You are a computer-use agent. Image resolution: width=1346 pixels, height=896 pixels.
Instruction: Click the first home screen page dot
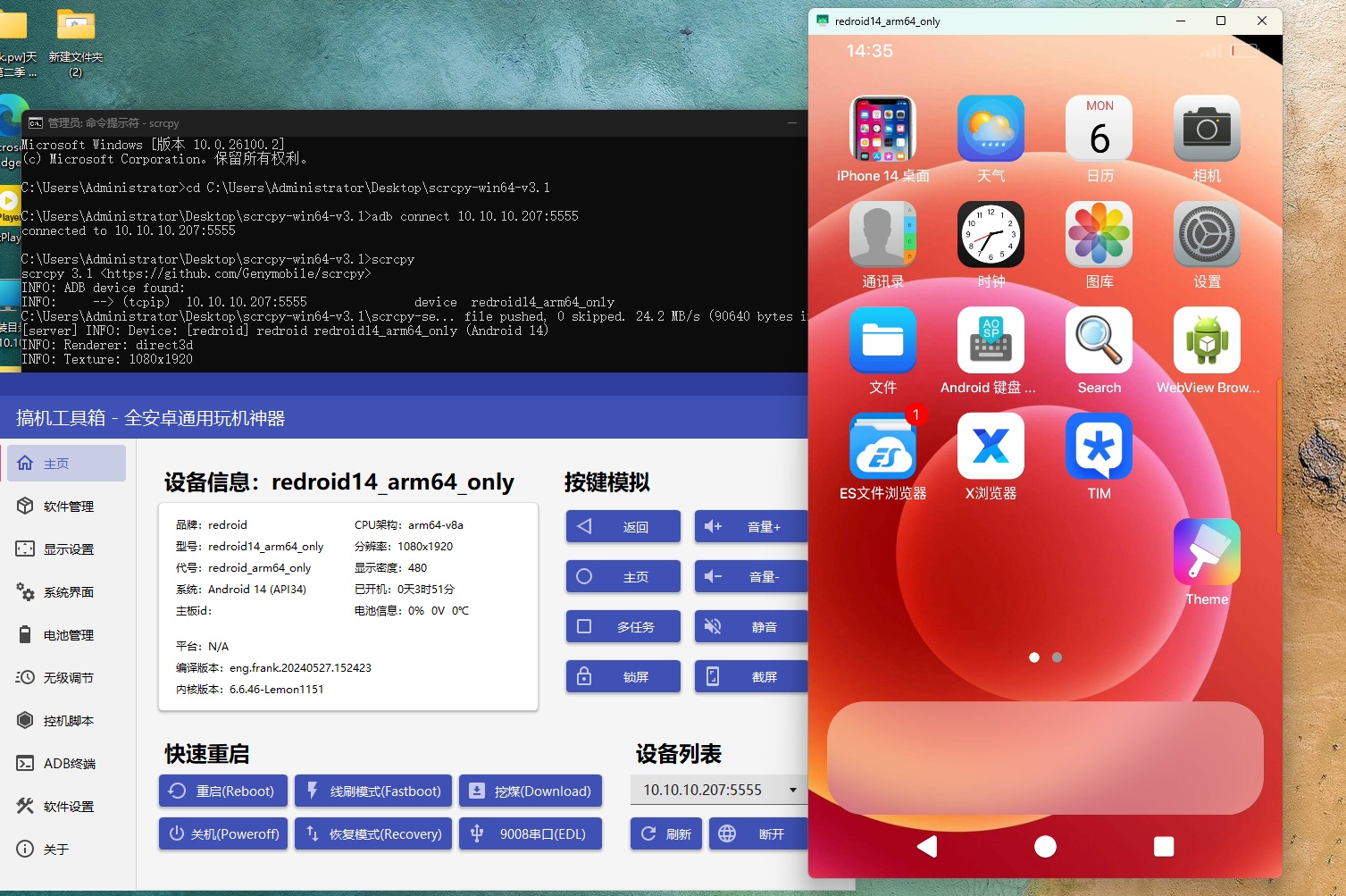point(1034,657)
